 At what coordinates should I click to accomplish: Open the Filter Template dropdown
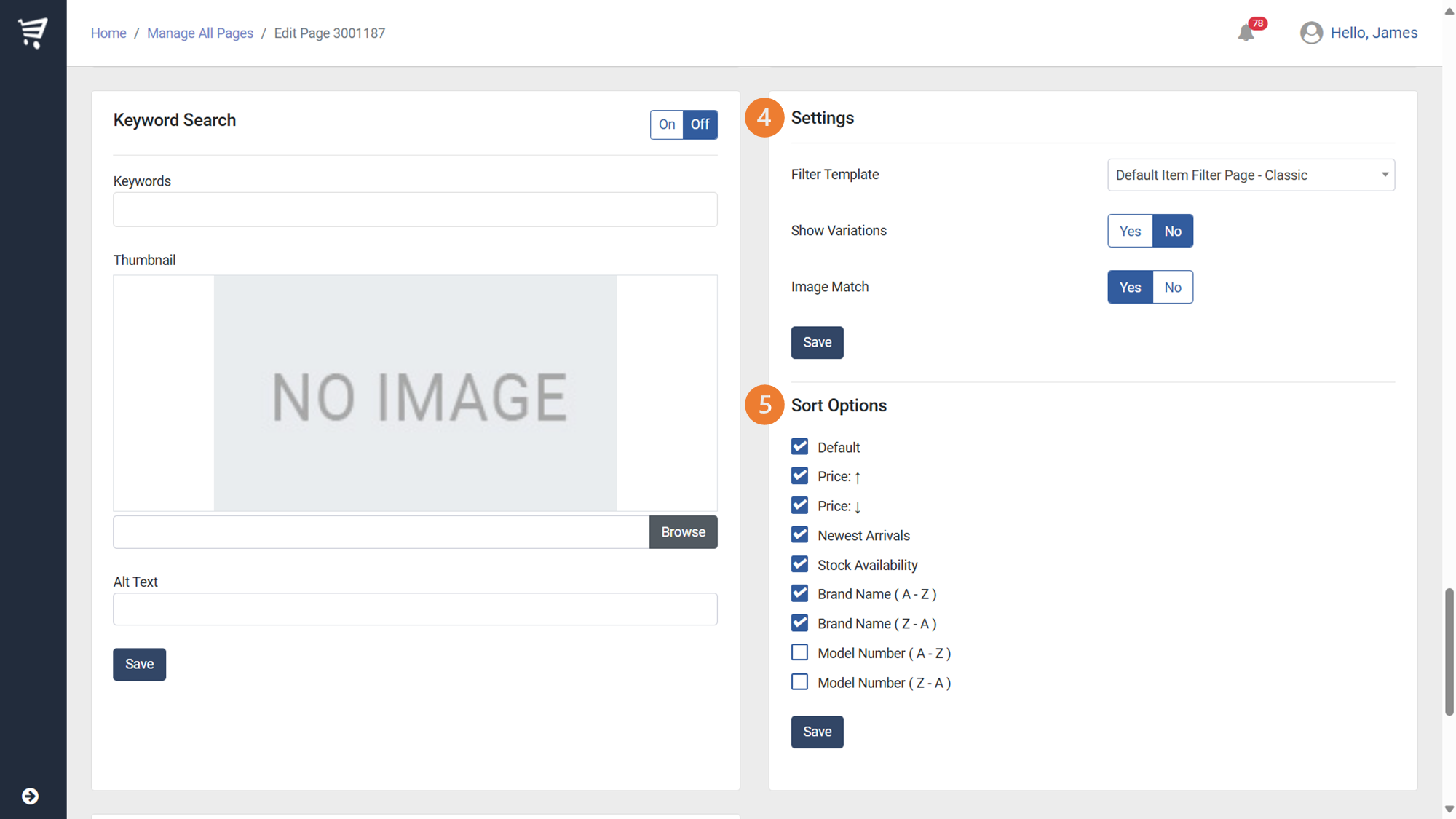[1250, 175]
